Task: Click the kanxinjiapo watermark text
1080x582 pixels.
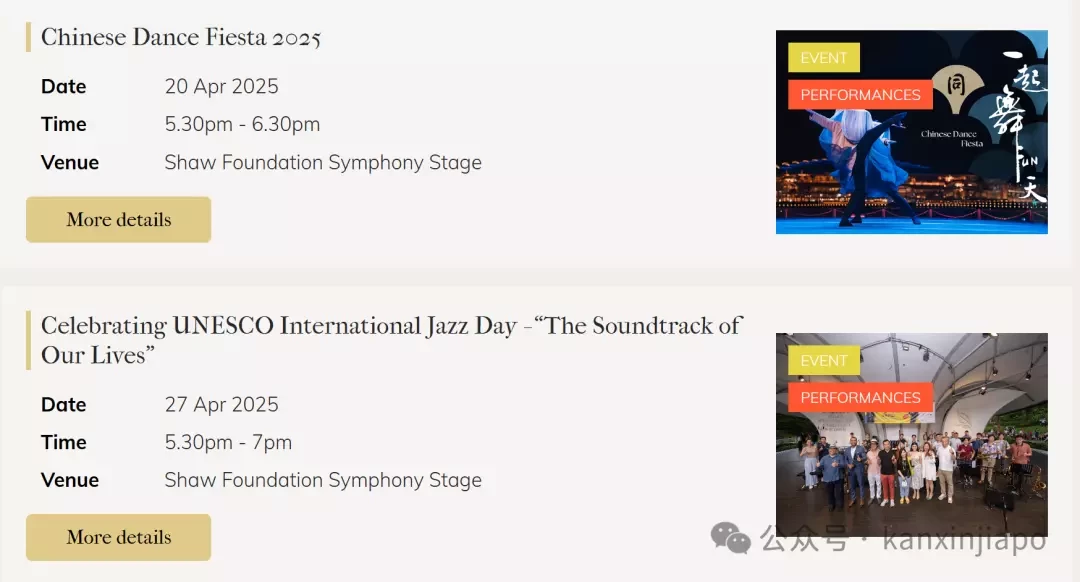Action: pyautogui.click(x=964, y=539)
